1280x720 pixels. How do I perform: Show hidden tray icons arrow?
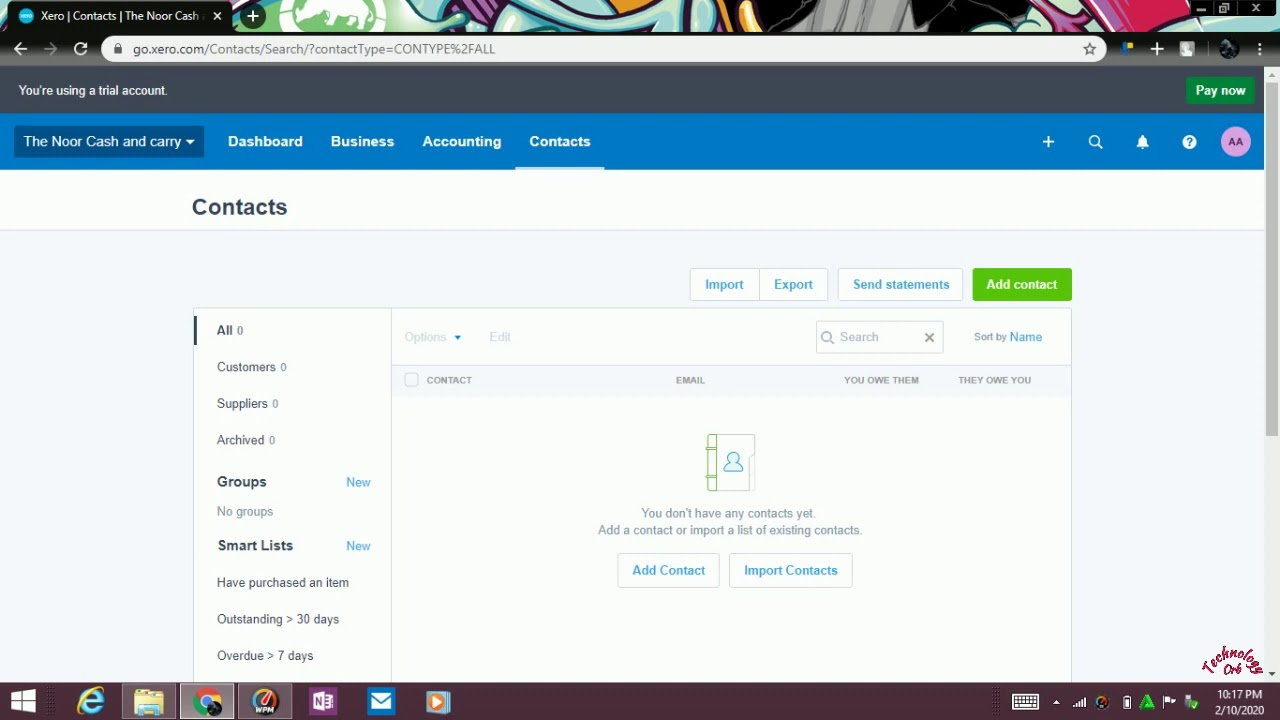[x=1056, y=702]
